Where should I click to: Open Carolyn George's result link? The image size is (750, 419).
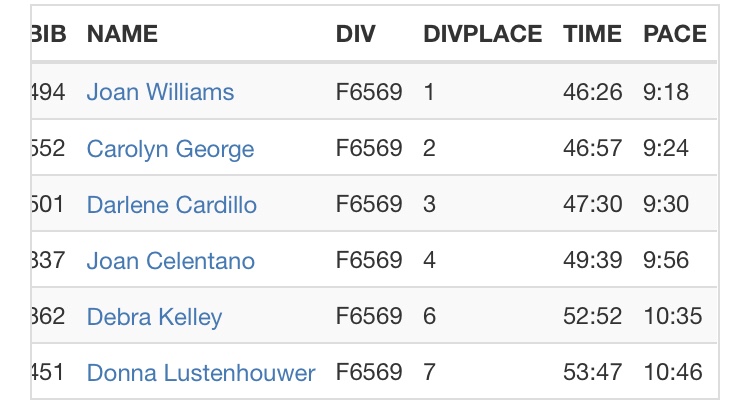click(170, 149)
